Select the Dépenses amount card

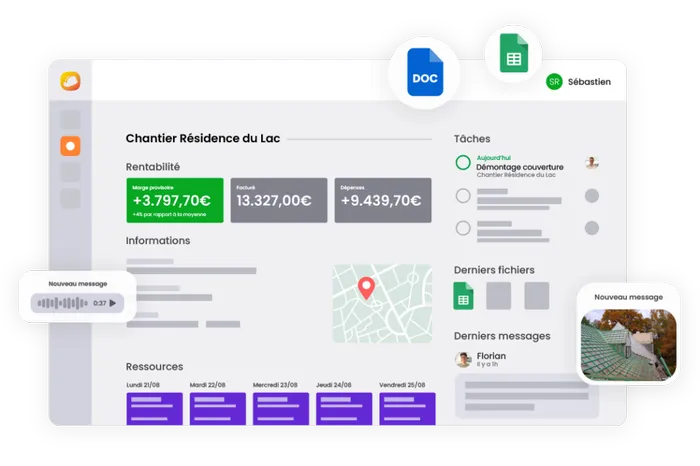pyautogui.click(x=383, y=200)
